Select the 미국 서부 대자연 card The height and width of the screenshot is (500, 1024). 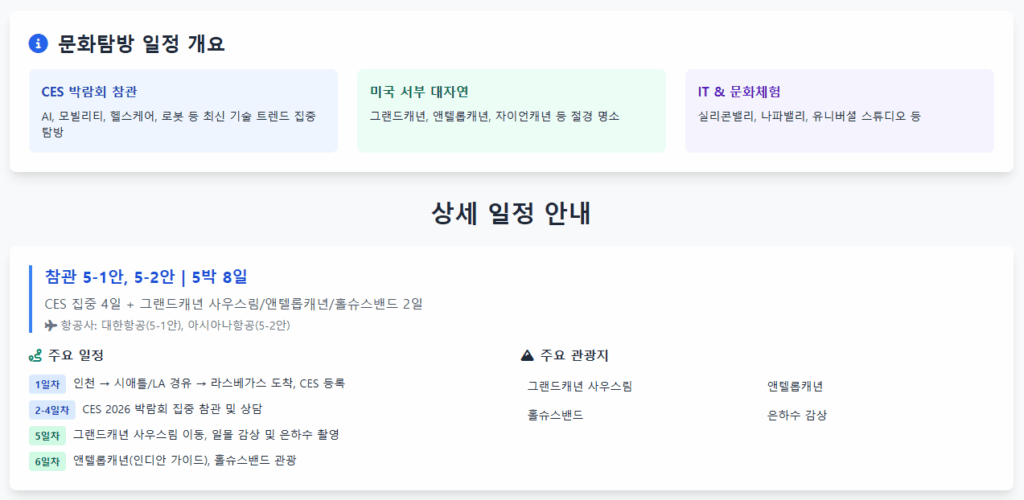[x=511, y=111]
